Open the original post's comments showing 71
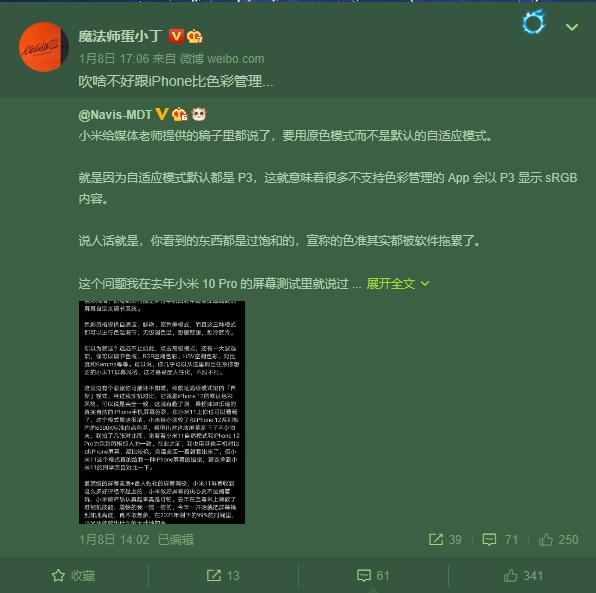This screenshot has height=593, width=596. point(500,539)
